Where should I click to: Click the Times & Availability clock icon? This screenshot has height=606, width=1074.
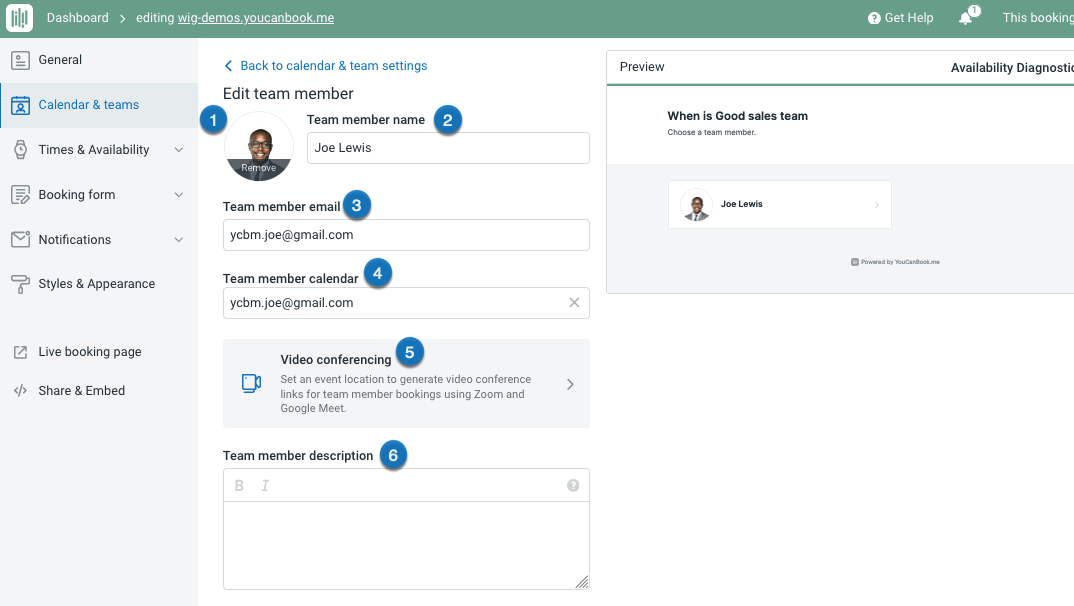(21, 149)
